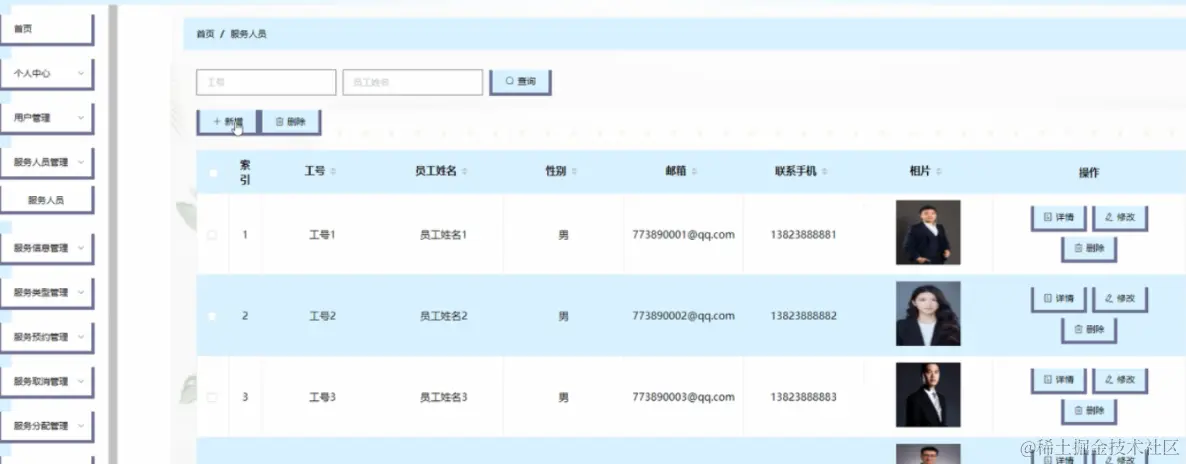Click the 操作 column header

tap(1088, 173)
